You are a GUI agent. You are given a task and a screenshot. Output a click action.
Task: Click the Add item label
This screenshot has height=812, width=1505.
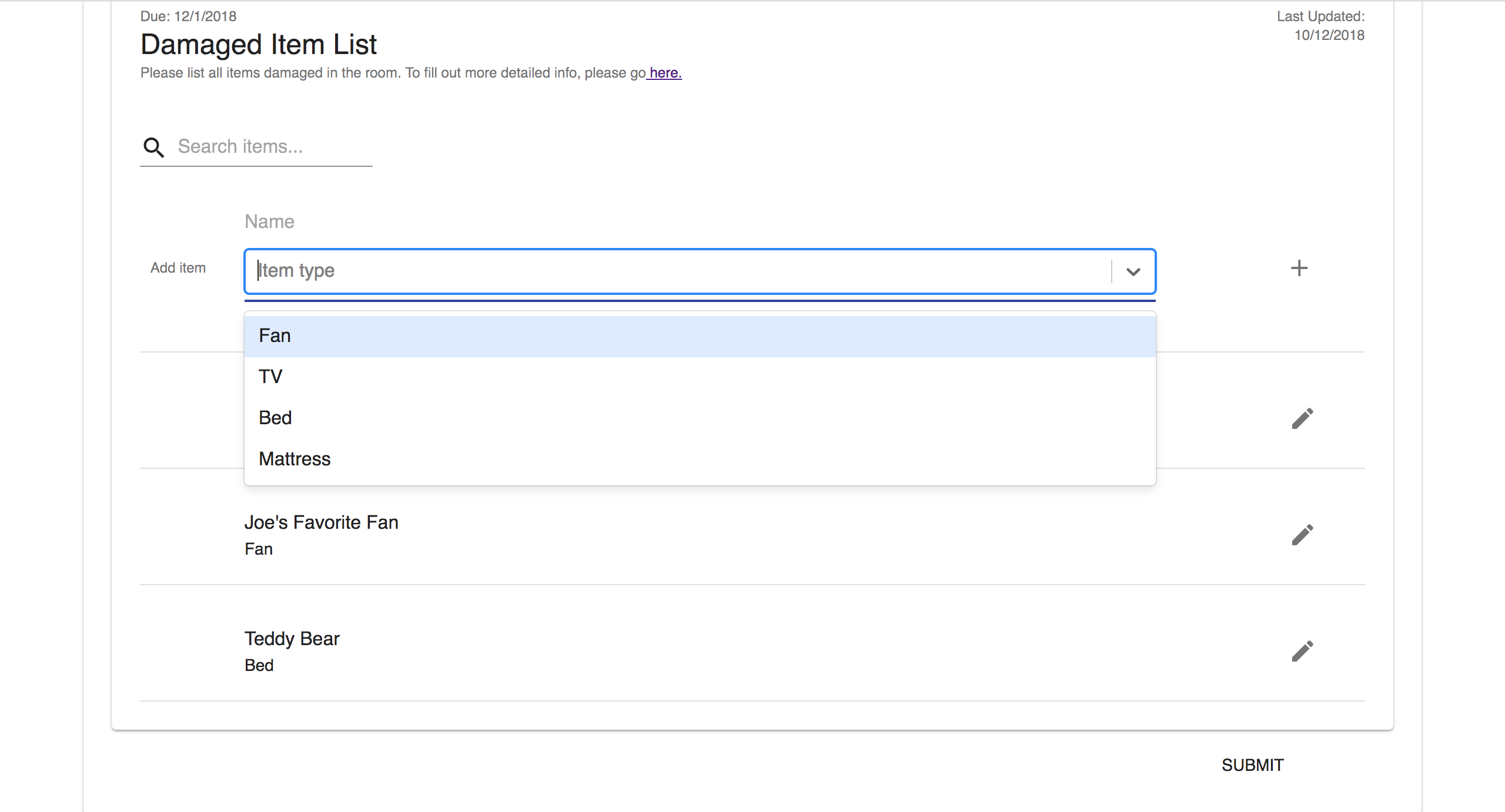tap(178, 268)
